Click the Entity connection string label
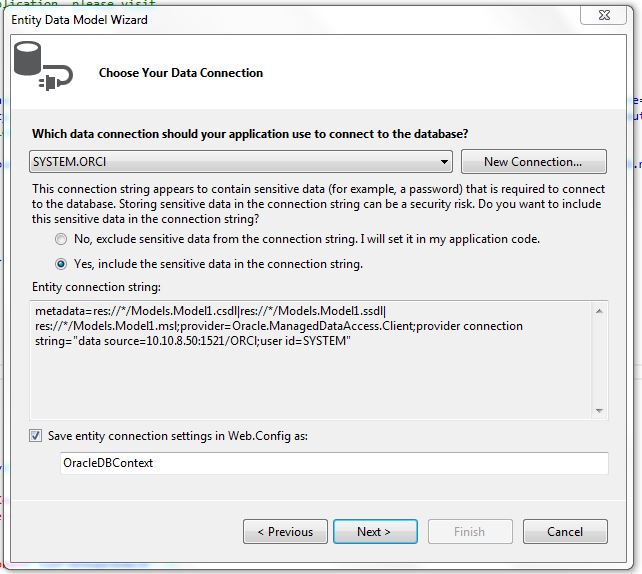 [x=96, y=287]
